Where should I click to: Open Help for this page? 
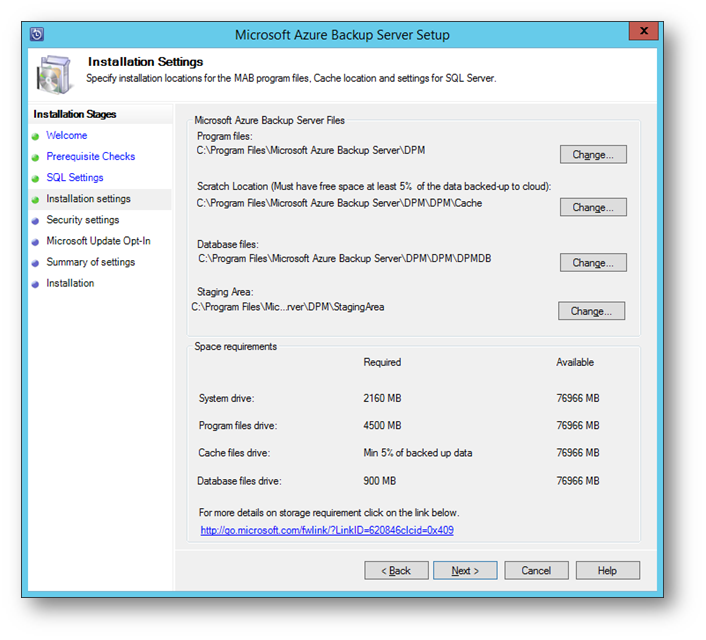pyautogui.click(x=607, y=571)
